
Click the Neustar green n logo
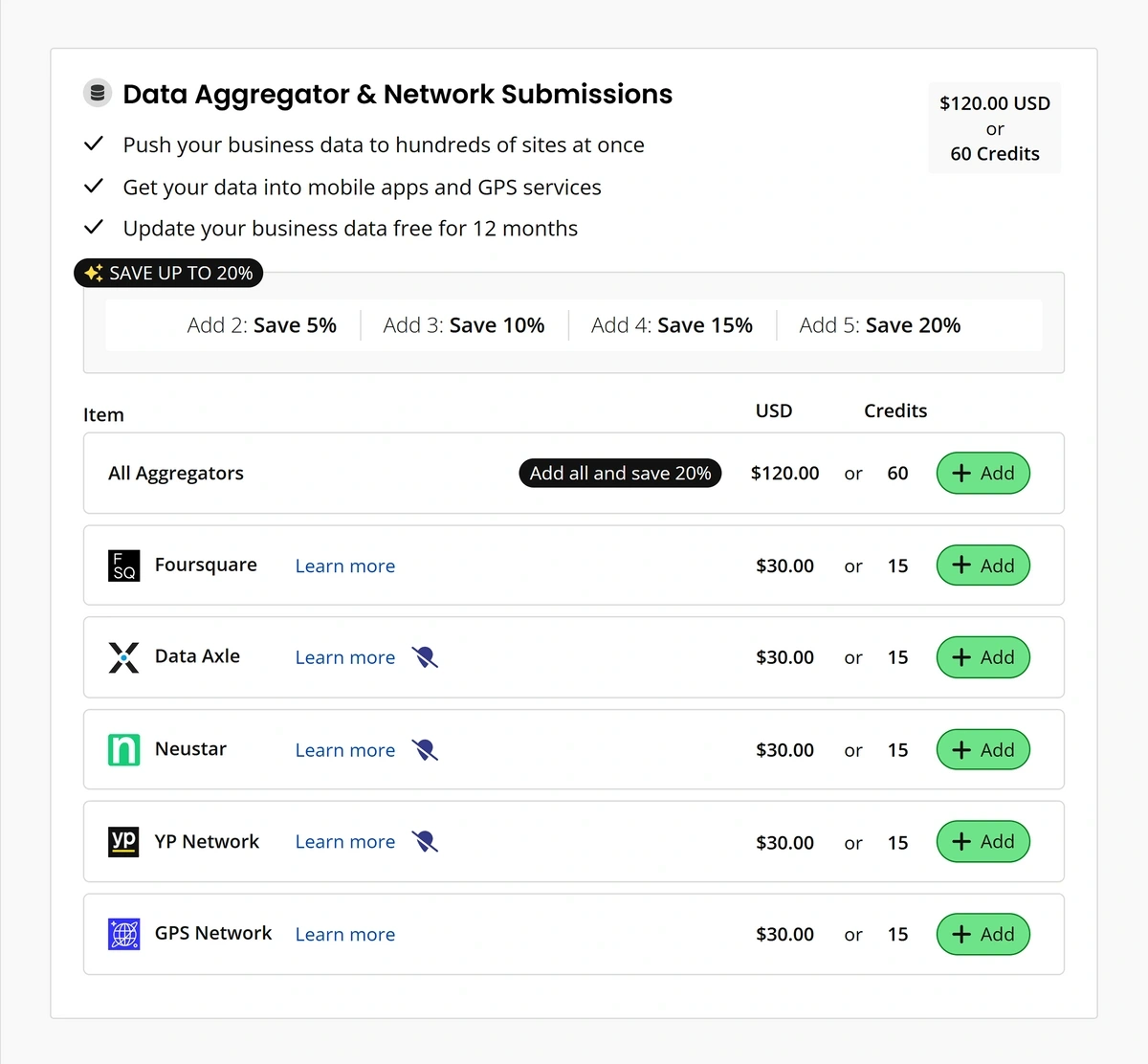(124, 750)
